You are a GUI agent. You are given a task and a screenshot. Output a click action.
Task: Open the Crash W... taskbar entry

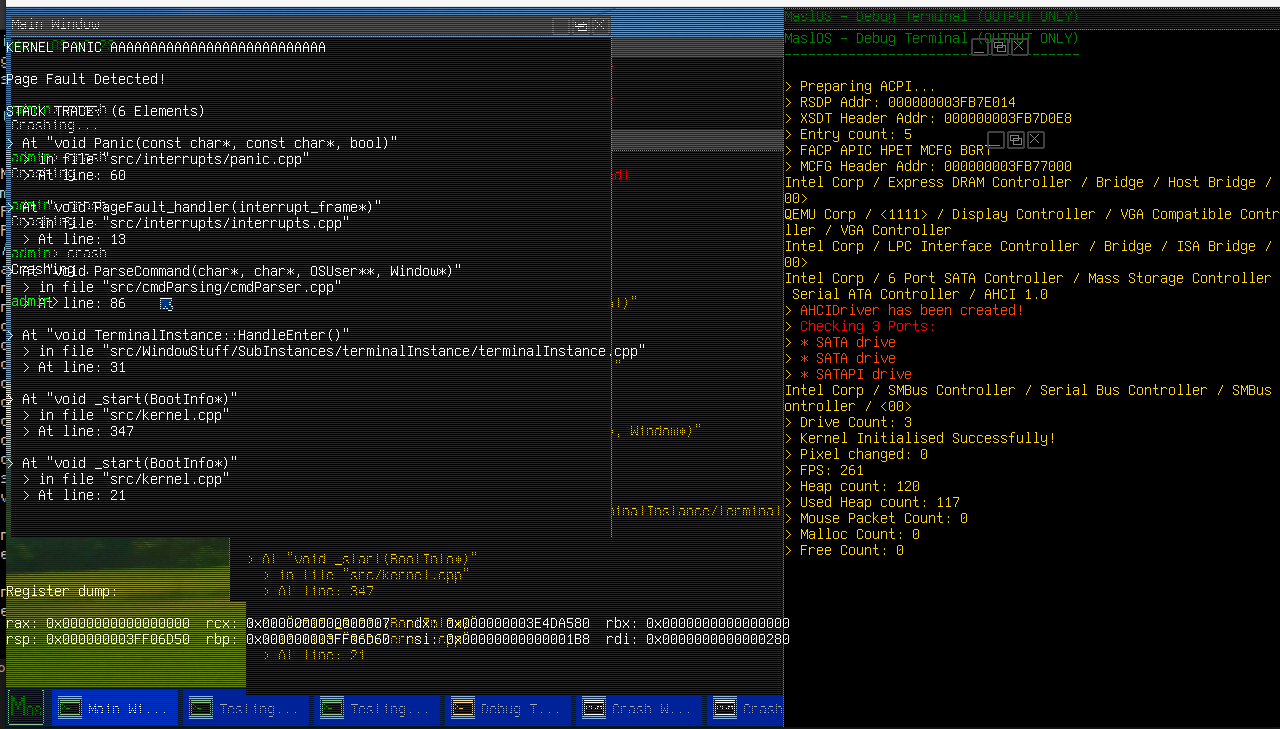[639, 709]
